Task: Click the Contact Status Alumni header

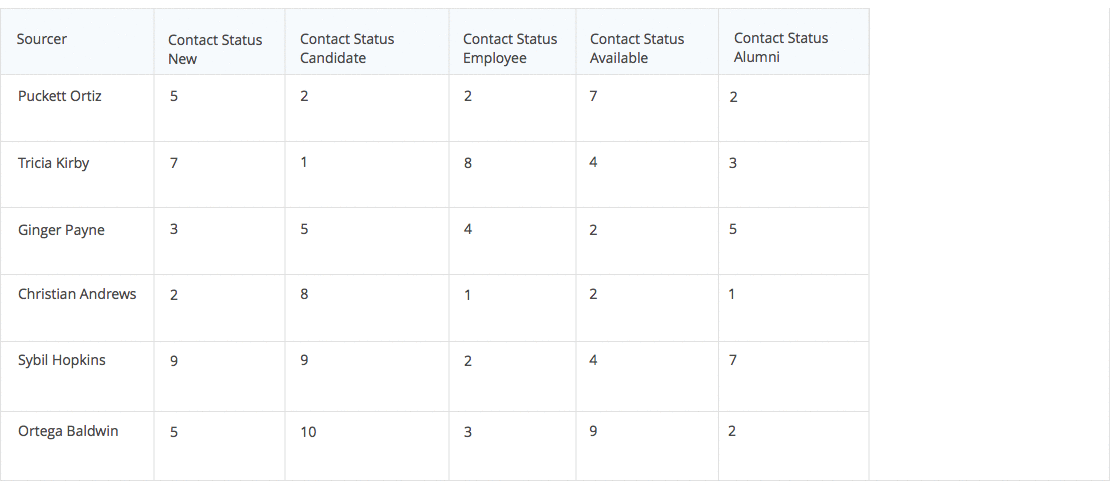Action: [x=781, y=48]
